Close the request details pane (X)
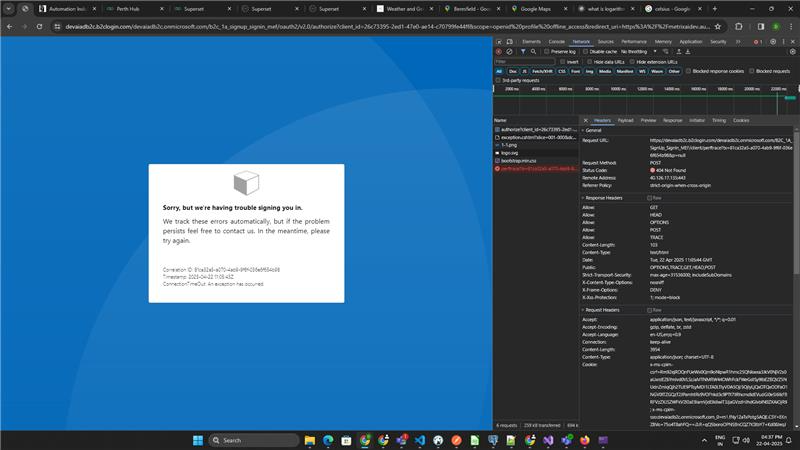Image resolution: width=800 pixels, height=450 pixels. click(x=586, y=120)
